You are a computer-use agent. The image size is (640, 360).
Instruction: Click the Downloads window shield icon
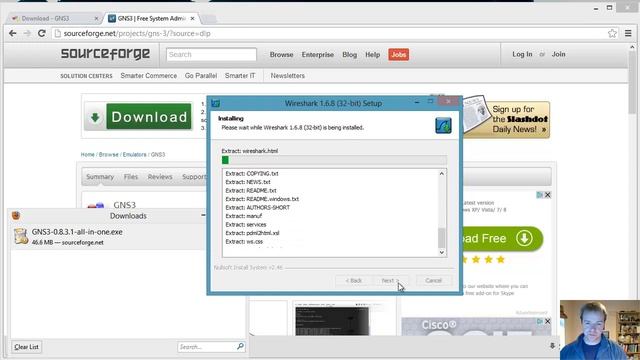(16, 216)
